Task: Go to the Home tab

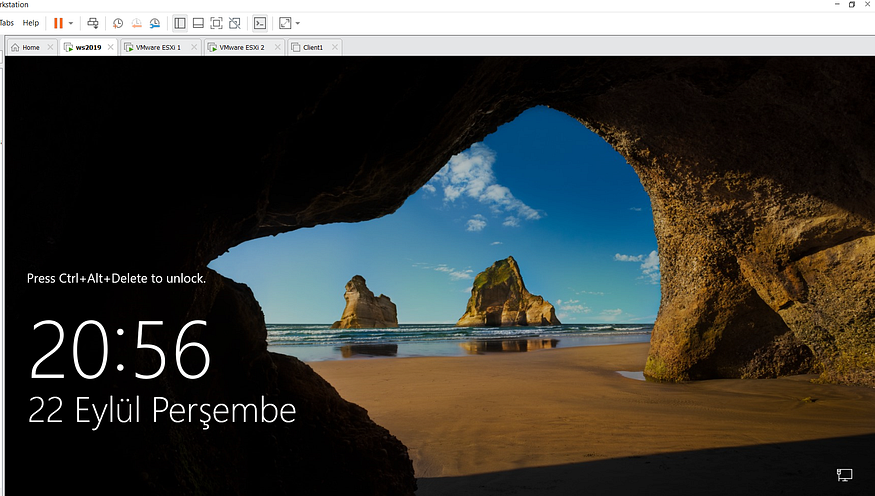Action: [x=31, y=47]
